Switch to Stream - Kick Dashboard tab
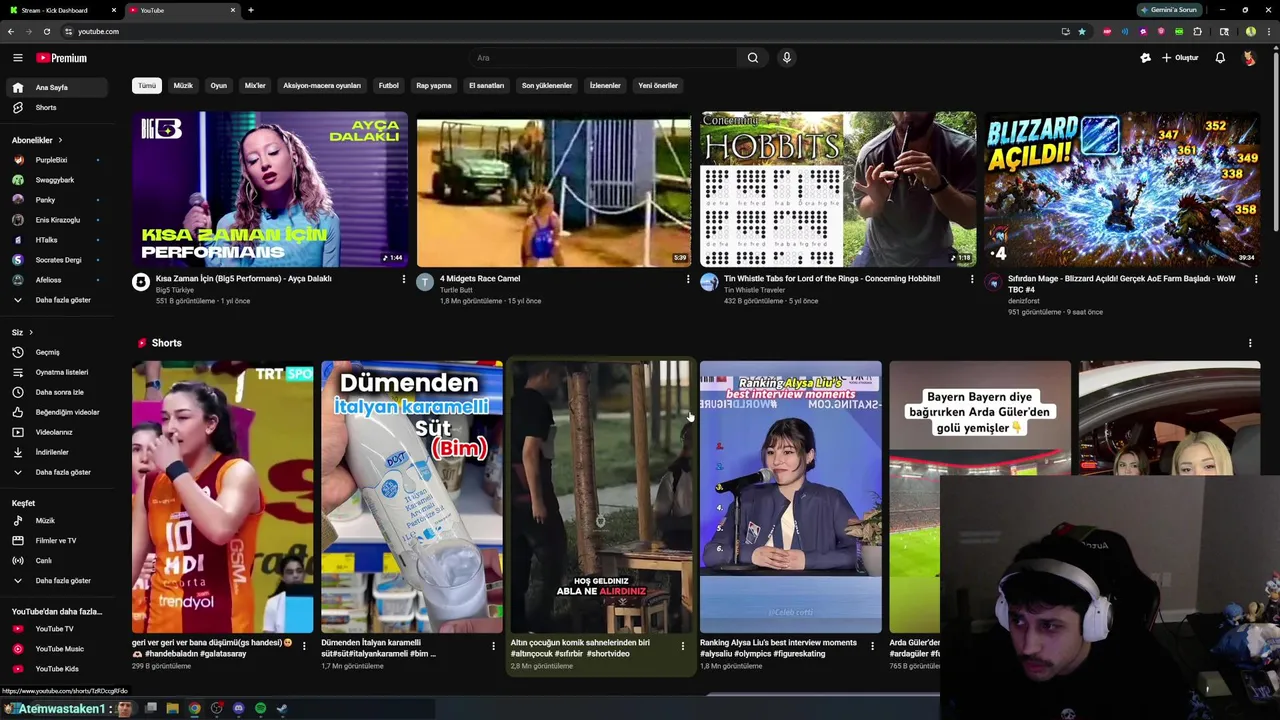This screenshot has width=1280, height=720. tap(60, 10)
